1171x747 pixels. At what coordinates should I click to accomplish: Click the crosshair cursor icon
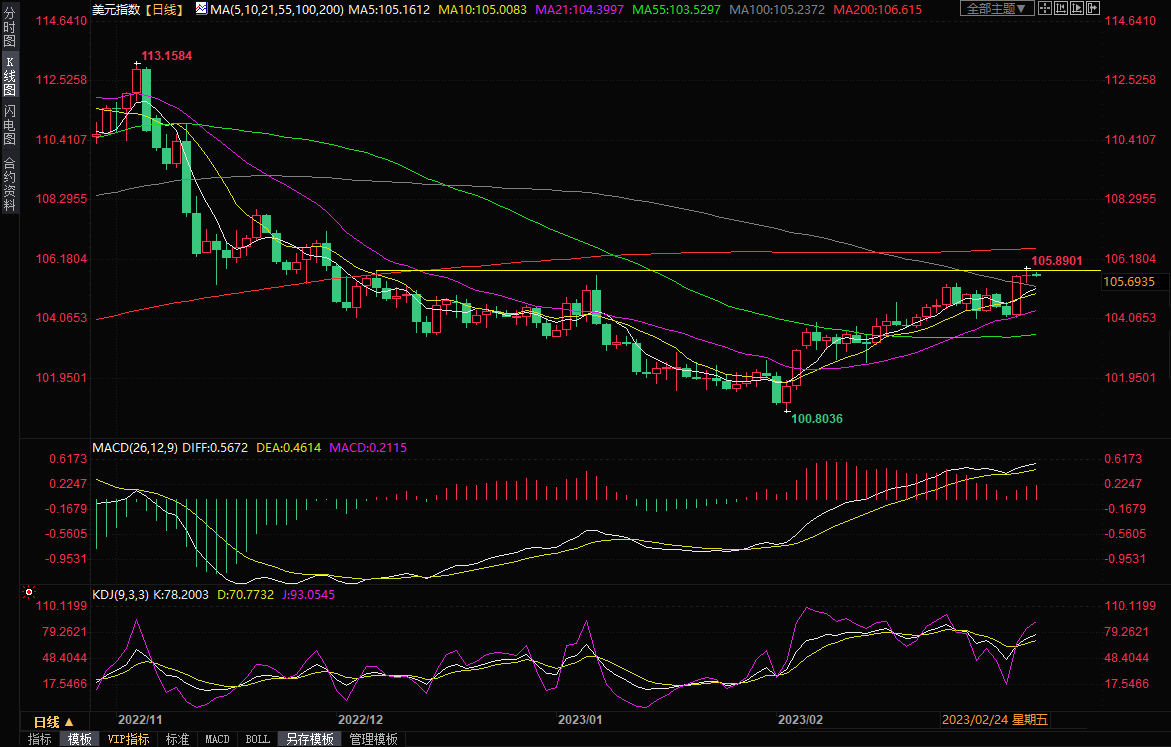coord(1045,9)
